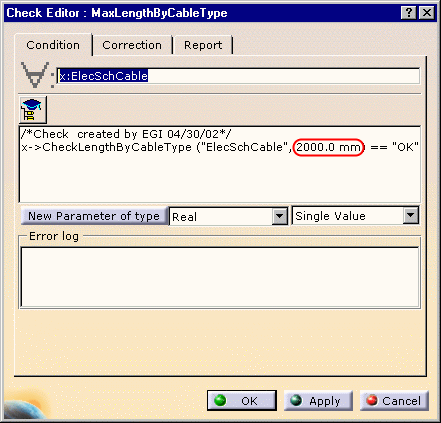Expand the Real parameter type arrow

[x=279, y=216]
